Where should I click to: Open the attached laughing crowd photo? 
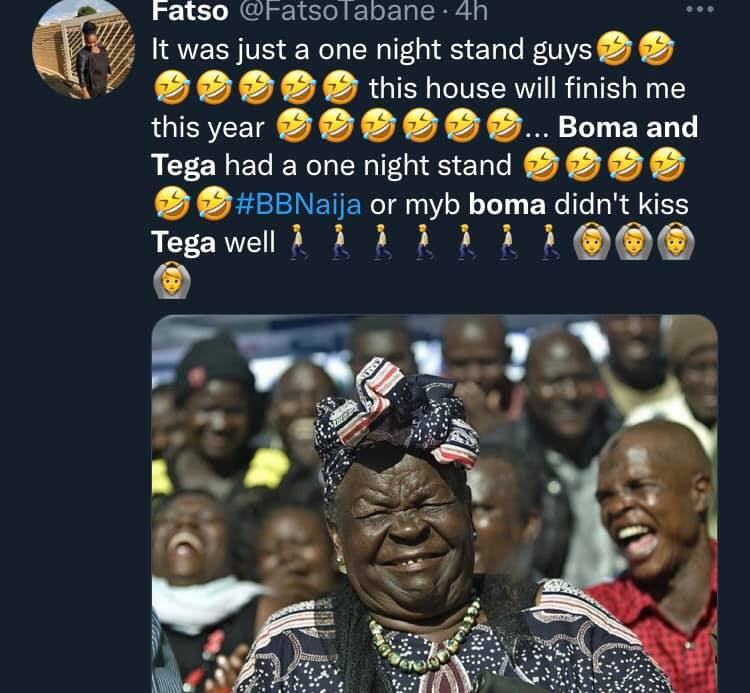434,504
